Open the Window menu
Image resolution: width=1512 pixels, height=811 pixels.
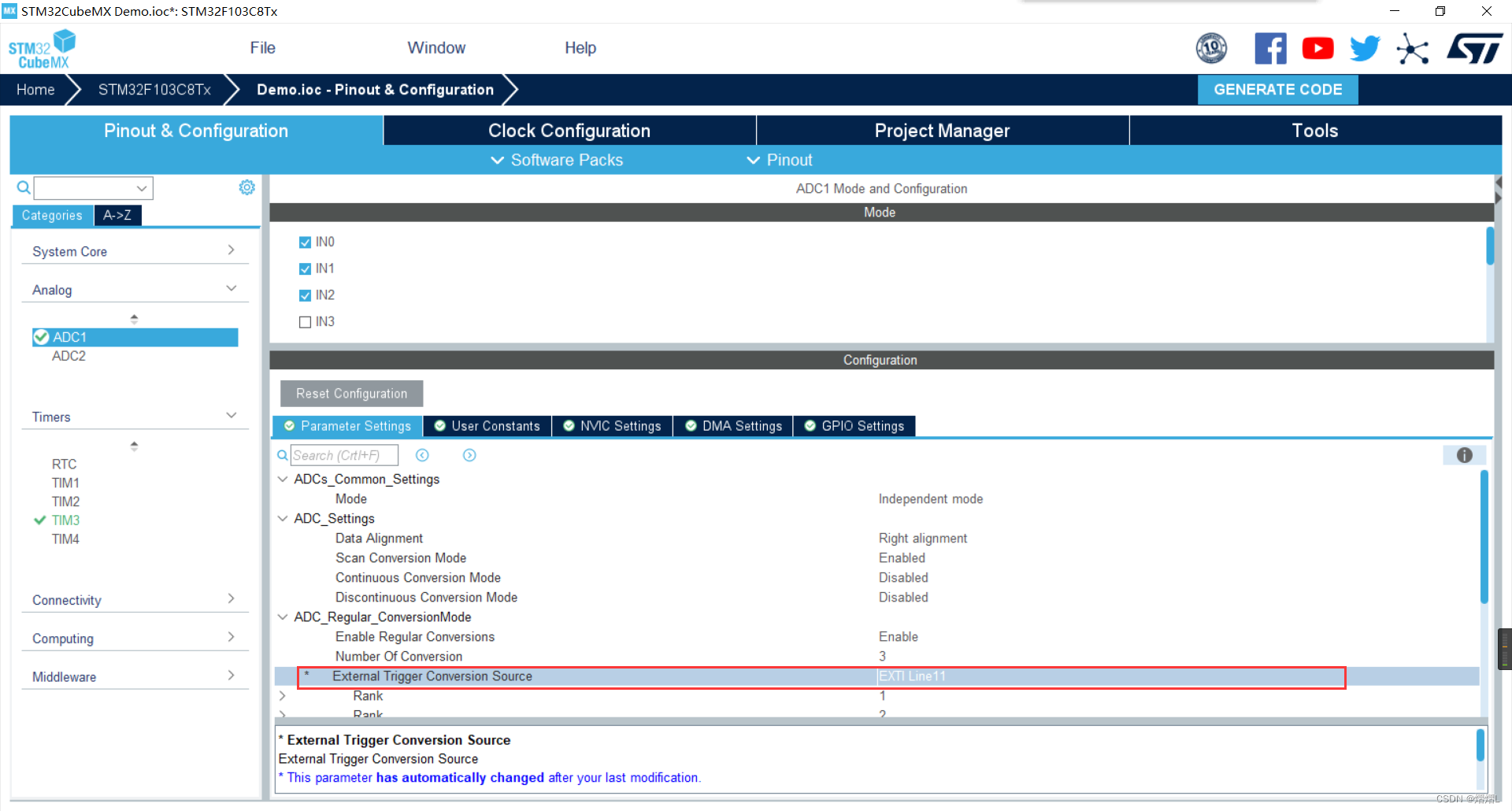(x=436, y=48)
